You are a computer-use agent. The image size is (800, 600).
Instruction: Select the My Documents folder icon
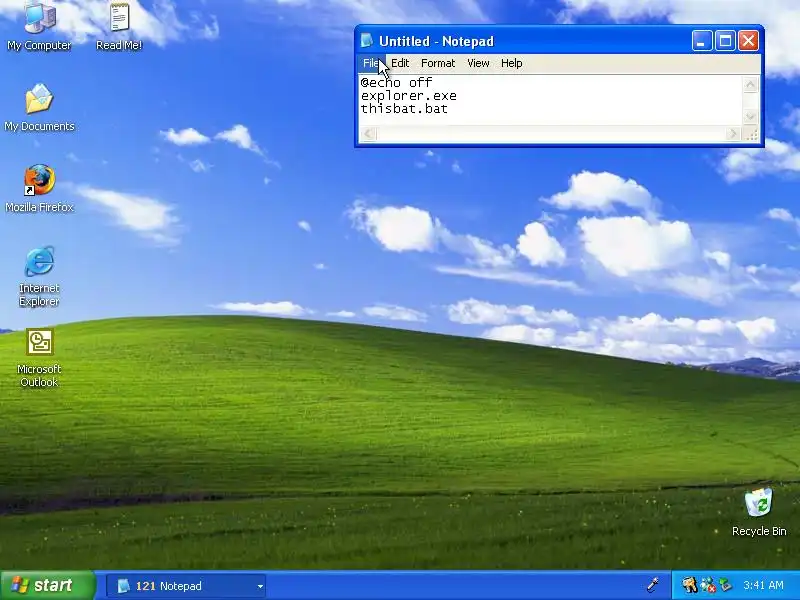[39, 108]
